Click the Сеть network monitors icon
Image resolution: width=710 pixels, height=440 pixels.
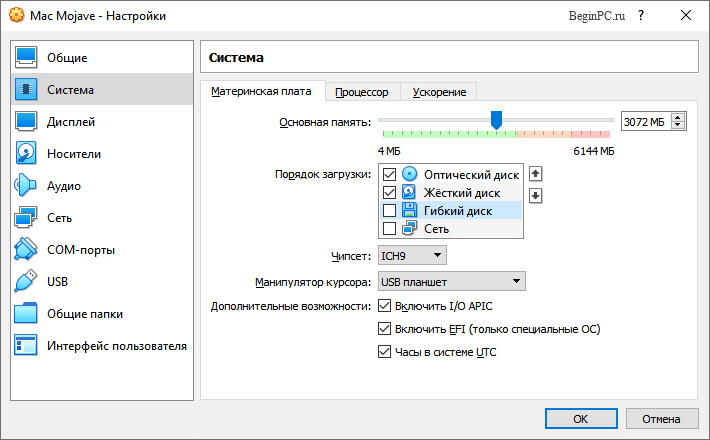click(26, 217)
